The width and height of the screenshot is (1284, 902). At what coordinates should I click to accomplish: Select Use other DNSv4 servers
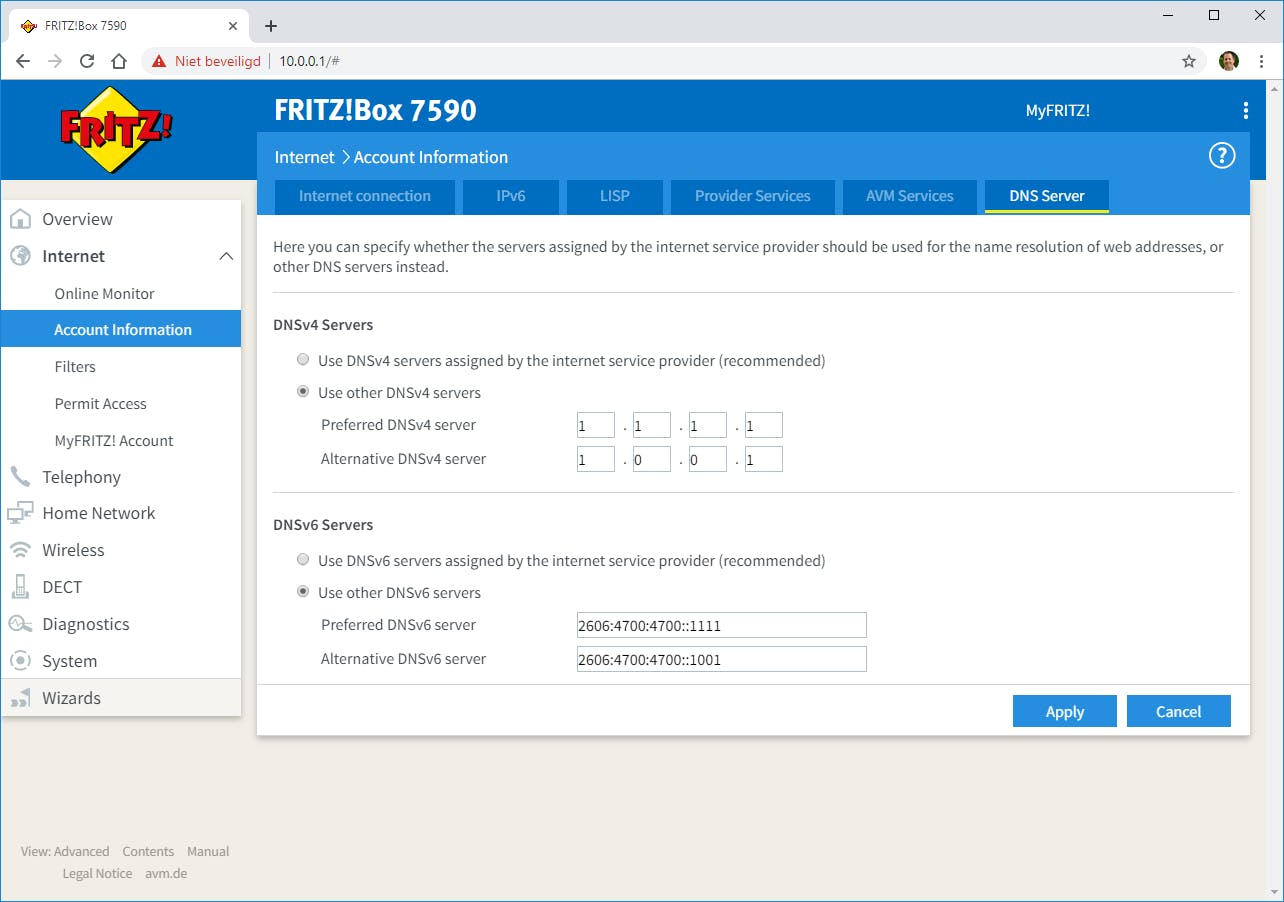point(303,392)
